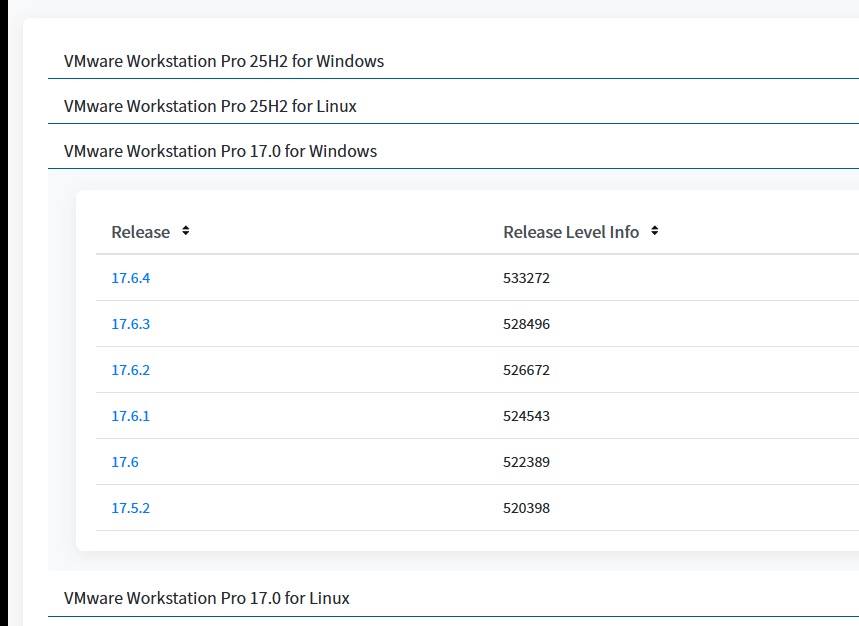Expand VMware Workstation Pro 25H2 for Windows
859x626 pixels.
(x=224, y=61)
